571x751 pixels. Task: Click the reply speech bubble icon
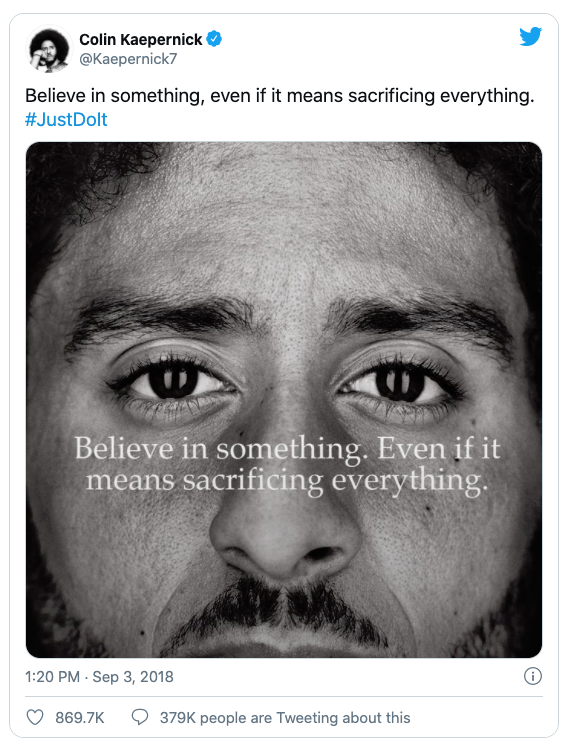click(139, 717)
